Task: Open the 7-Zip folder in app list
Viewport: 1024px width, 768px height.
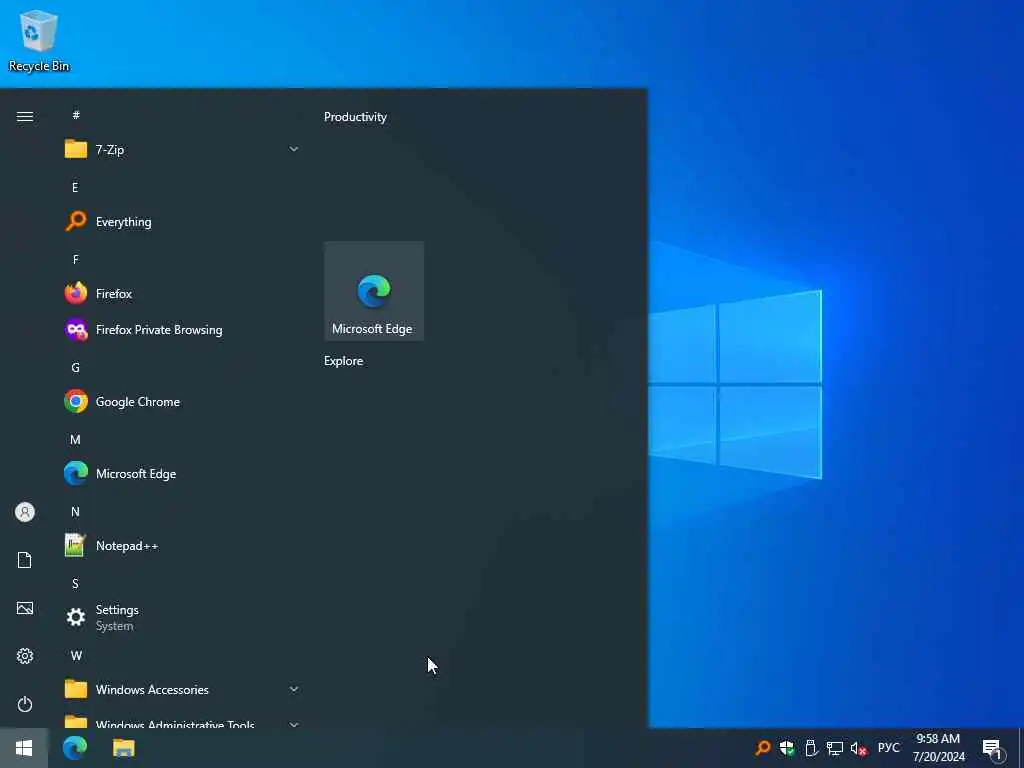Action: 182,150
